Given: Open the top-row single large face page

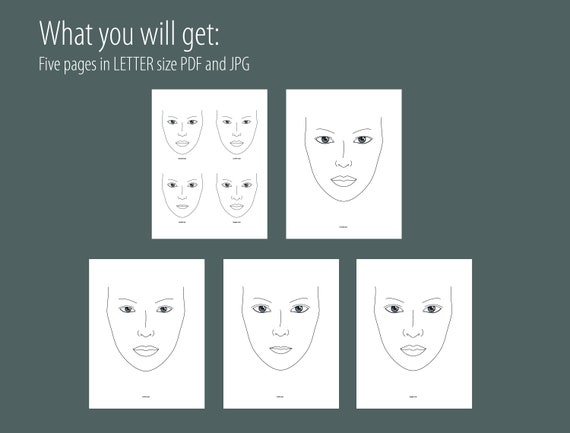Looking at the screenshot, I should pyautogui.click(x=344, y=164).
